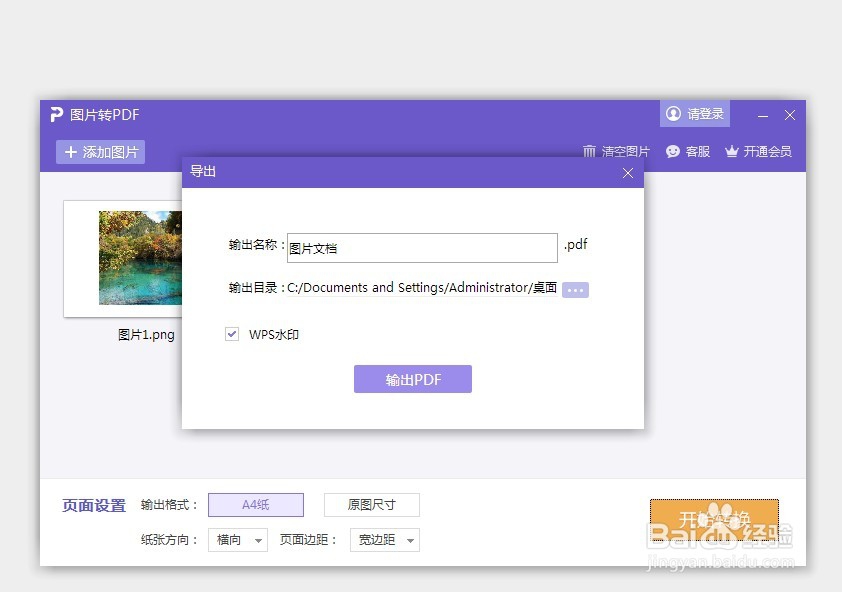Click the 图片转PDF app logo icon
Screen dimensions: 842x592
(56, 114)
